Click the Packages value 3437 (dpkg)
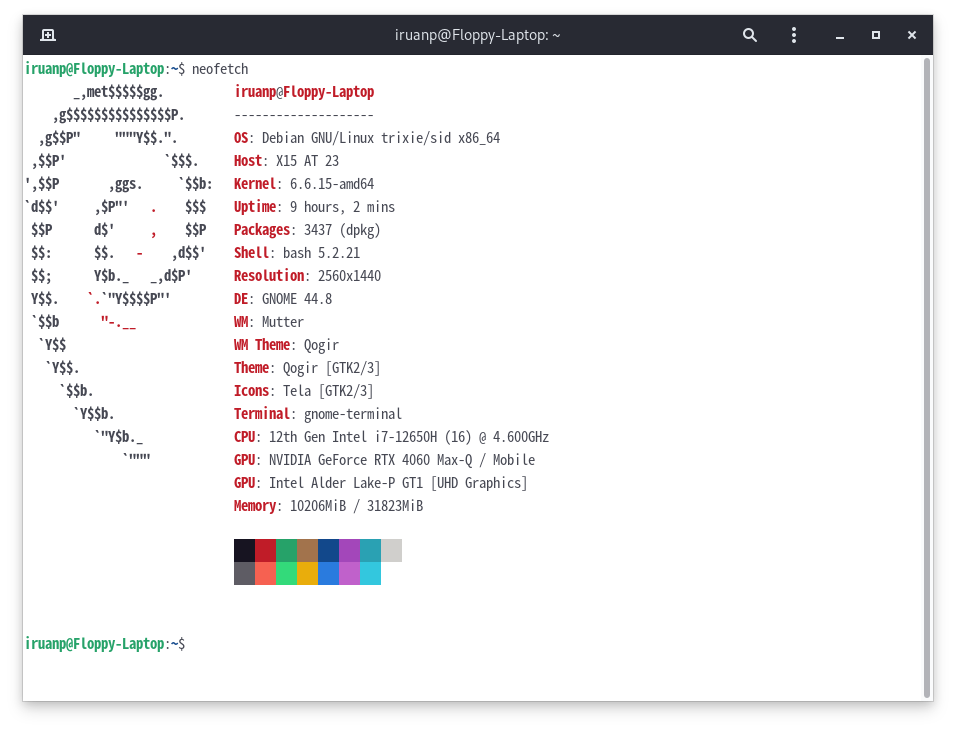 (342, 230)
